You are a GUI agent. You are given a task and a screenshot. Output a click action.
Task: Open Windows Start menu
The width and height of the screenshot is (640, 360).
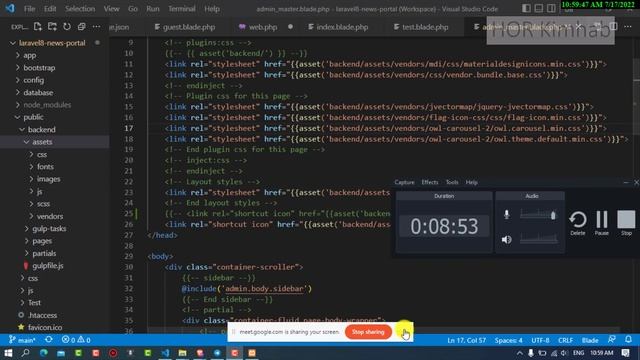pyautogui.click(x=8, y=353)
